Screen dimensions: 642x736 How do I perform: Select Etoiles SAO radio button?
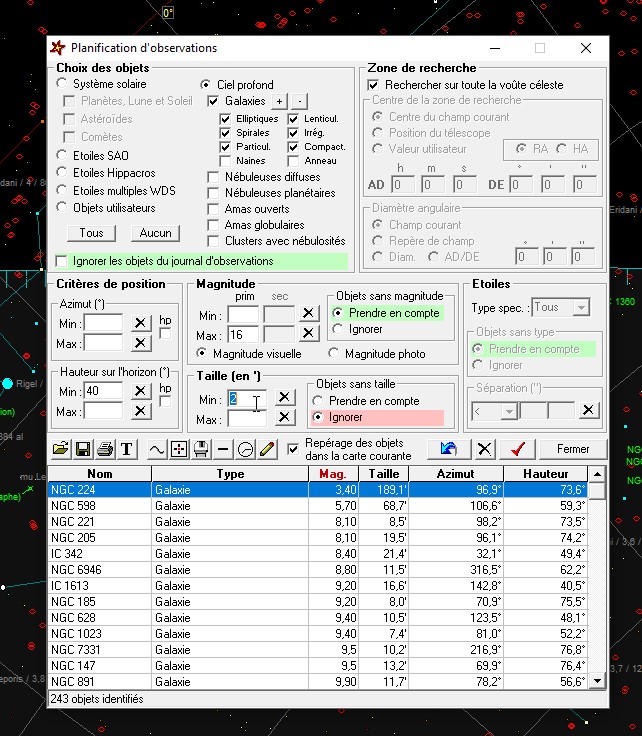[x=61, y=155]
